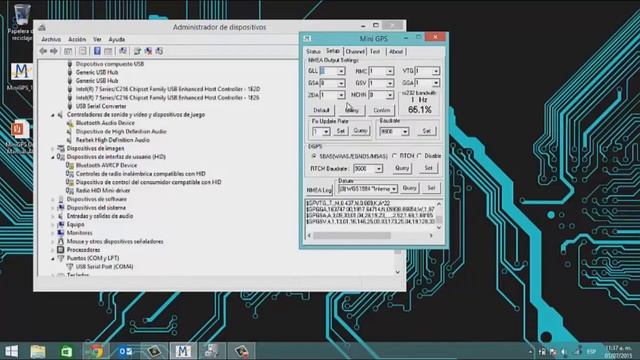Open the GSV output dropdown
Viewport: 640px width, 360px height.
coord(390,83)
